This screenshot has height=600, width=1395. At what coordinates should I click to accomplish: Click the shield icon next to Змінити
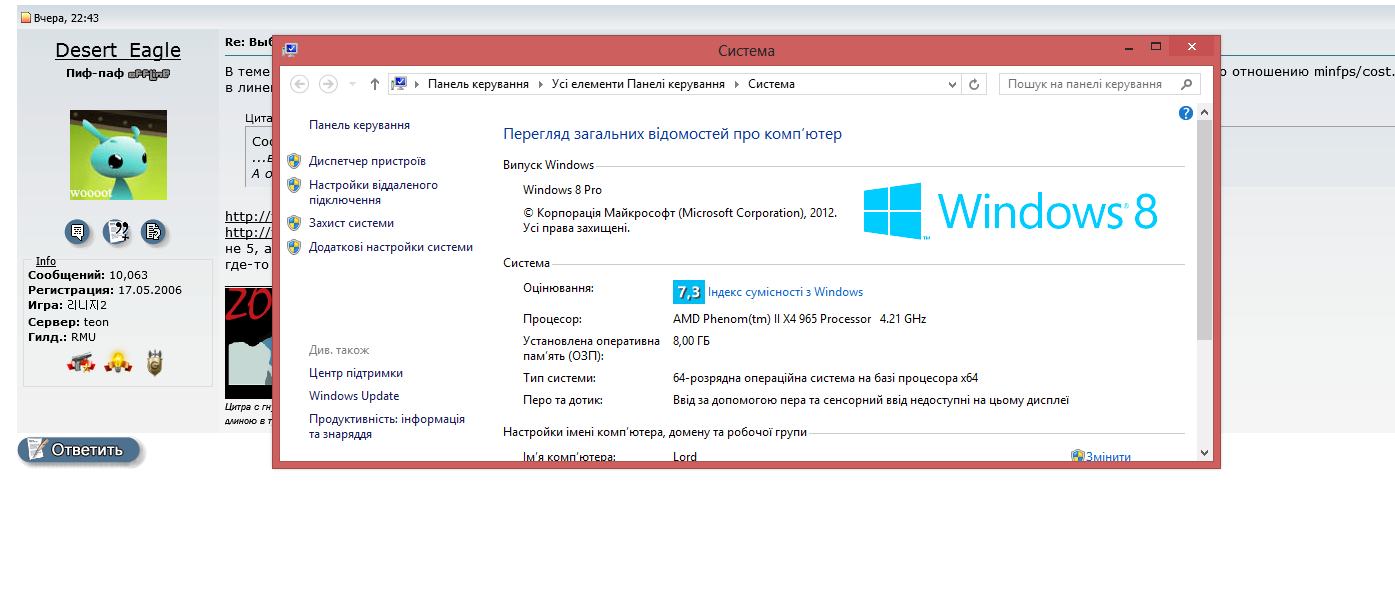[1078, 456]
